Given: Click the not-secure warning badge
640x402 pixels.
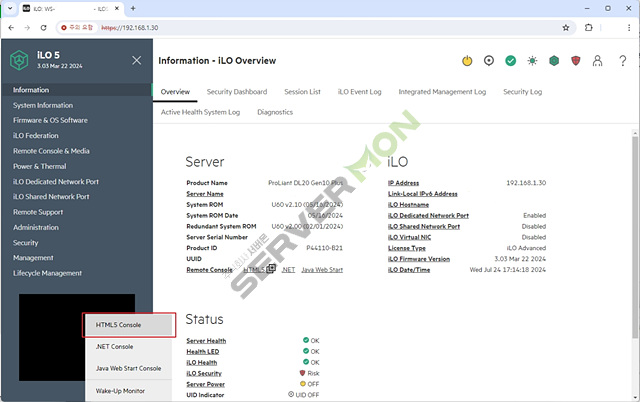Looking at the screenshot, I should (77, 27).
